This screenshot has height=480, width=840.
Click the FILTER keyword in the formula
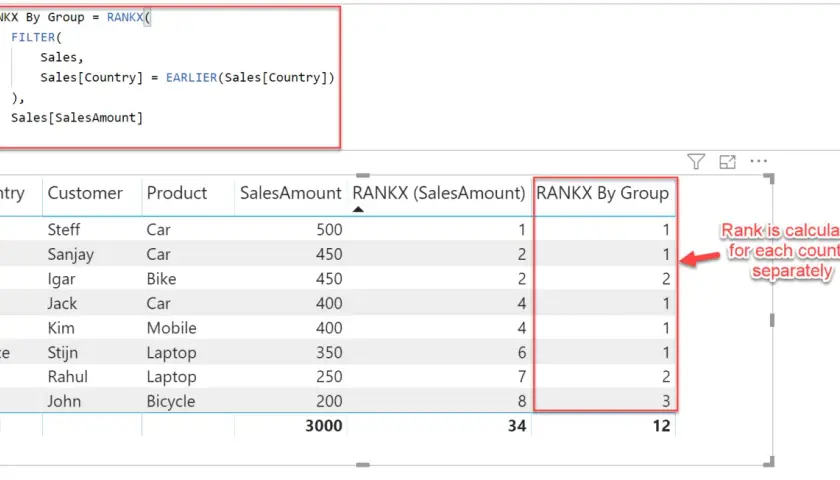point(33,38)
